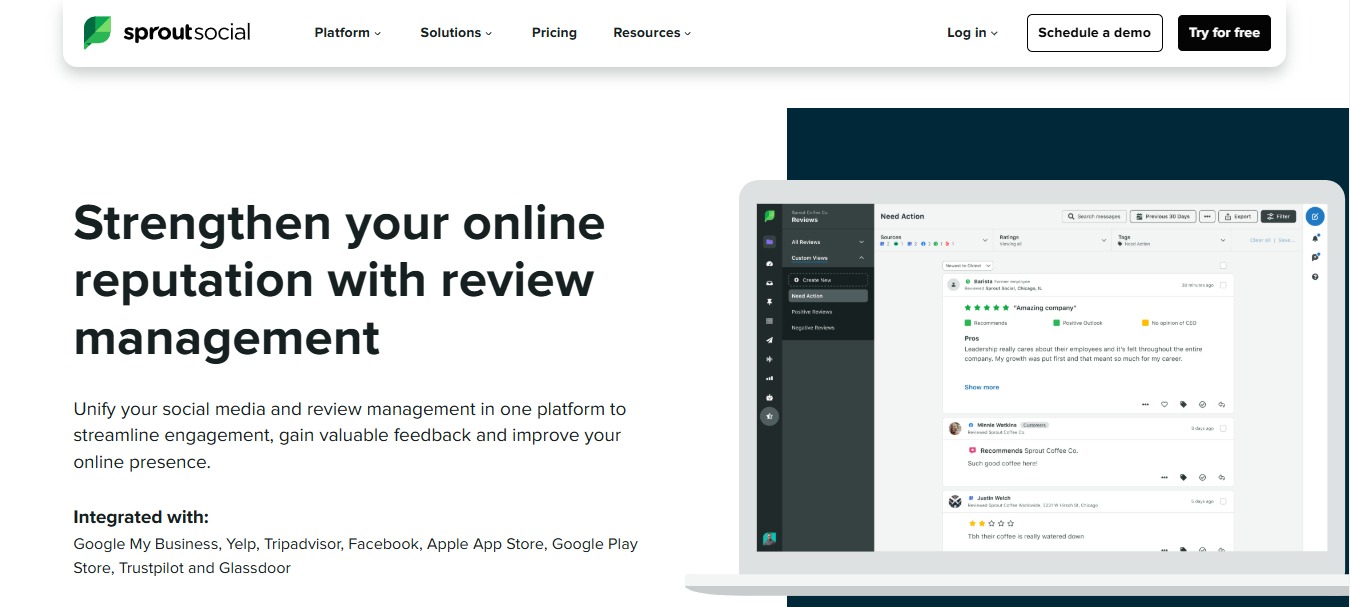Click the five-star rating on the Amazing company review
Image resolution: width=1350 pixels, height=607 pixels.
click(985, 308)
